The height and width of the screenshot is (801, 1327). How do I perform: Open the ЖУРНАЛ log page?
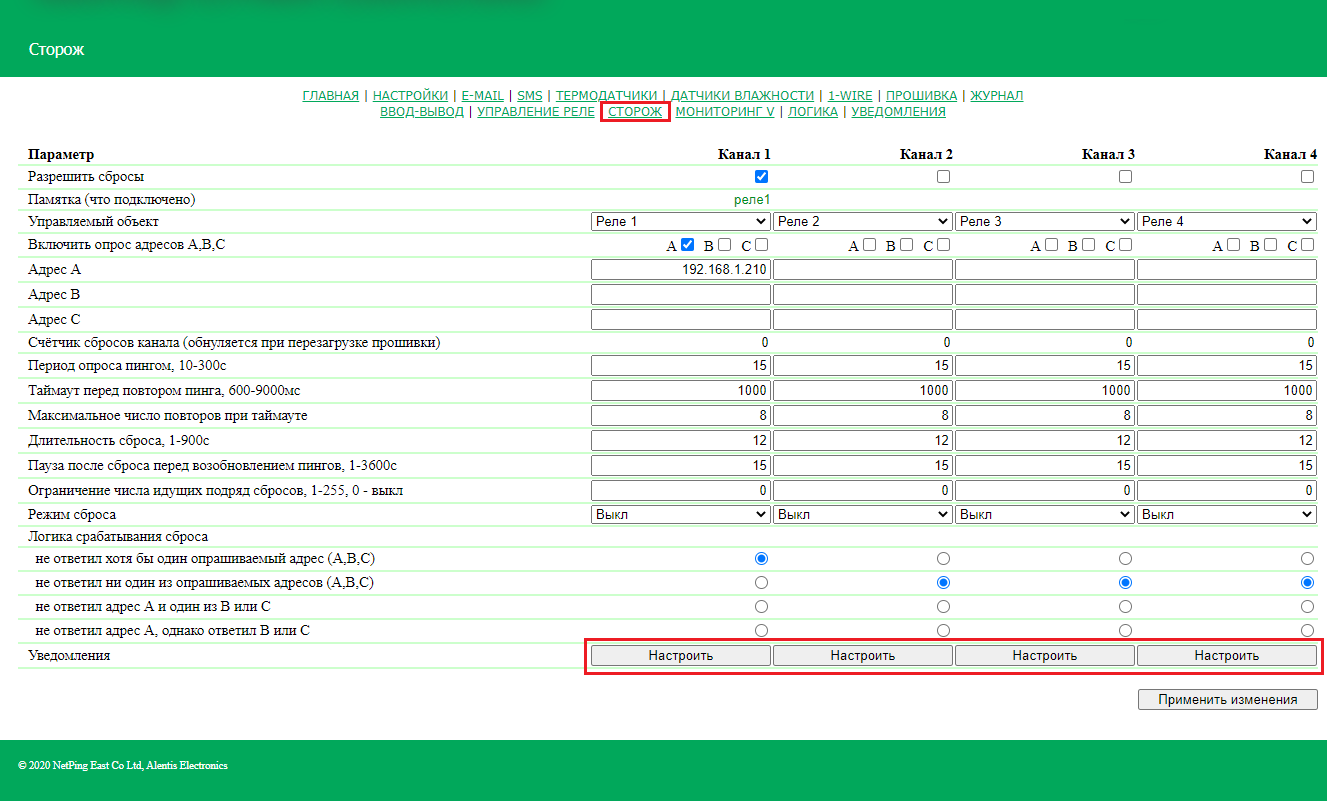(x=996, y=96)
